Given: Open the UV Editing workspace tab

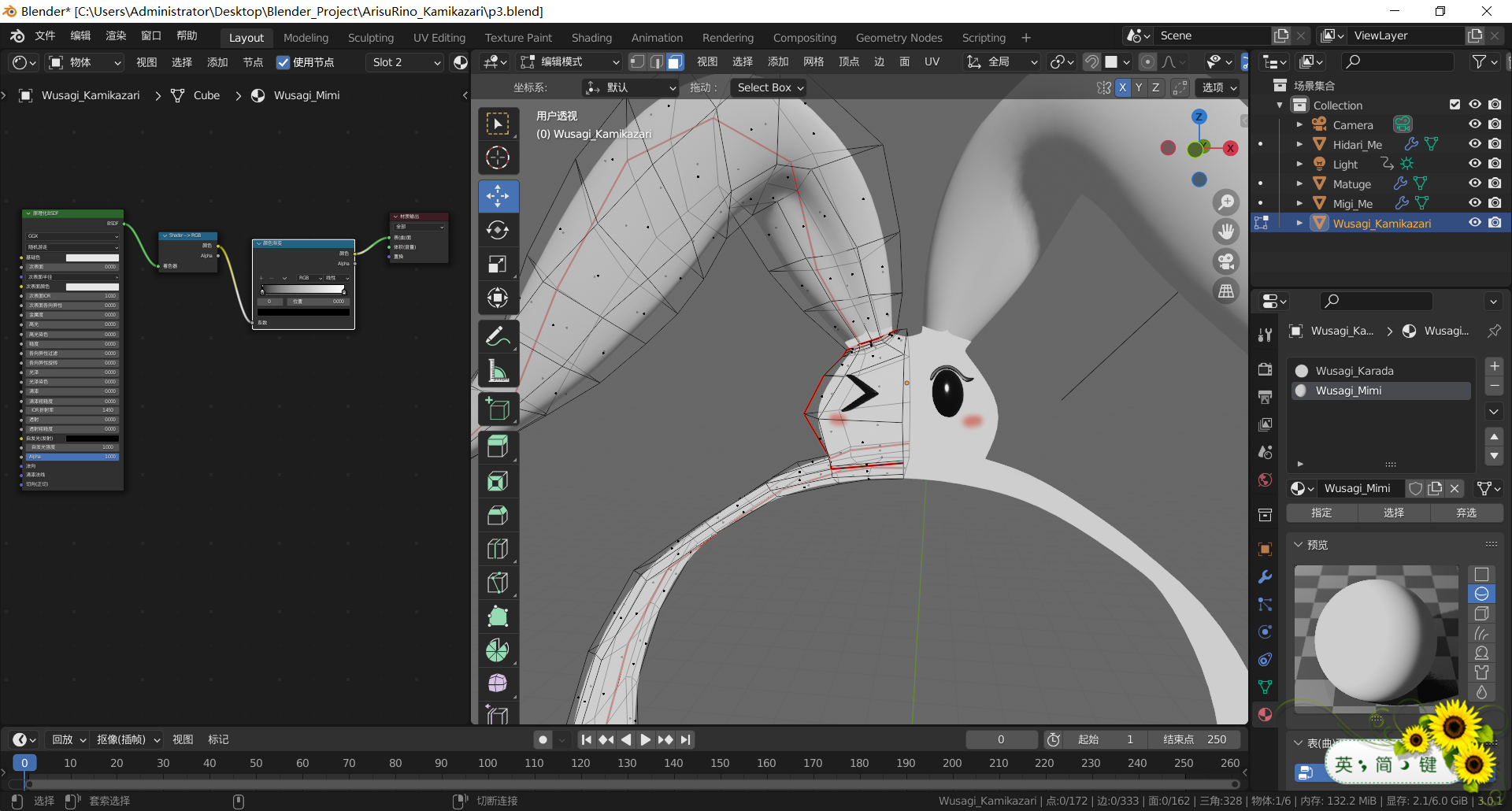Looking at the screenshot, I should [439, 37].
